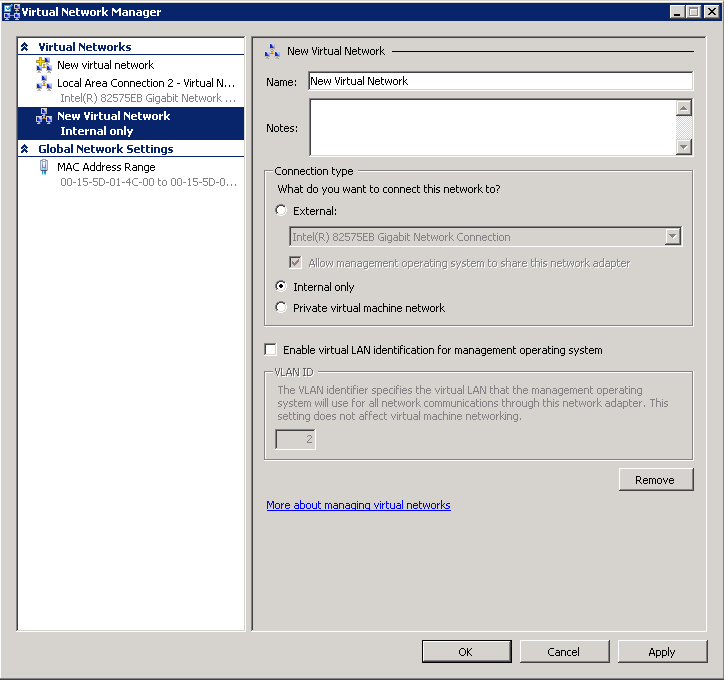This screenshot has height=680, width=724.
Task: Click the network icon in details header
Action: point(272,51)
